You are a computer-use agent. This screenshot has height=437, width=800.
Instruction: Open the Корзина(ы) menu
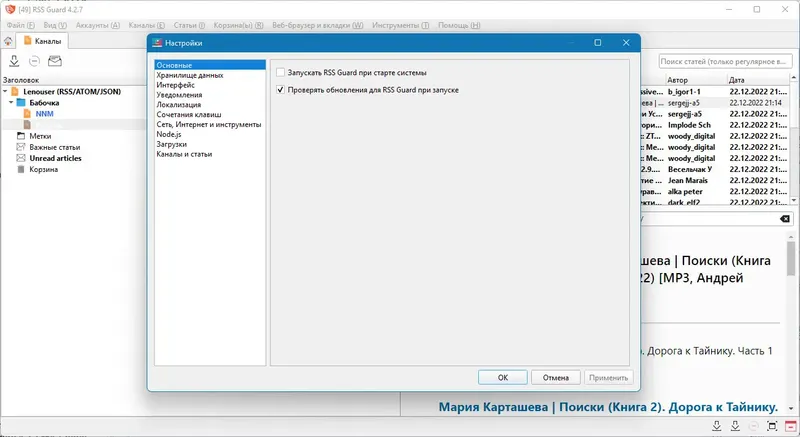pos(238,25)
